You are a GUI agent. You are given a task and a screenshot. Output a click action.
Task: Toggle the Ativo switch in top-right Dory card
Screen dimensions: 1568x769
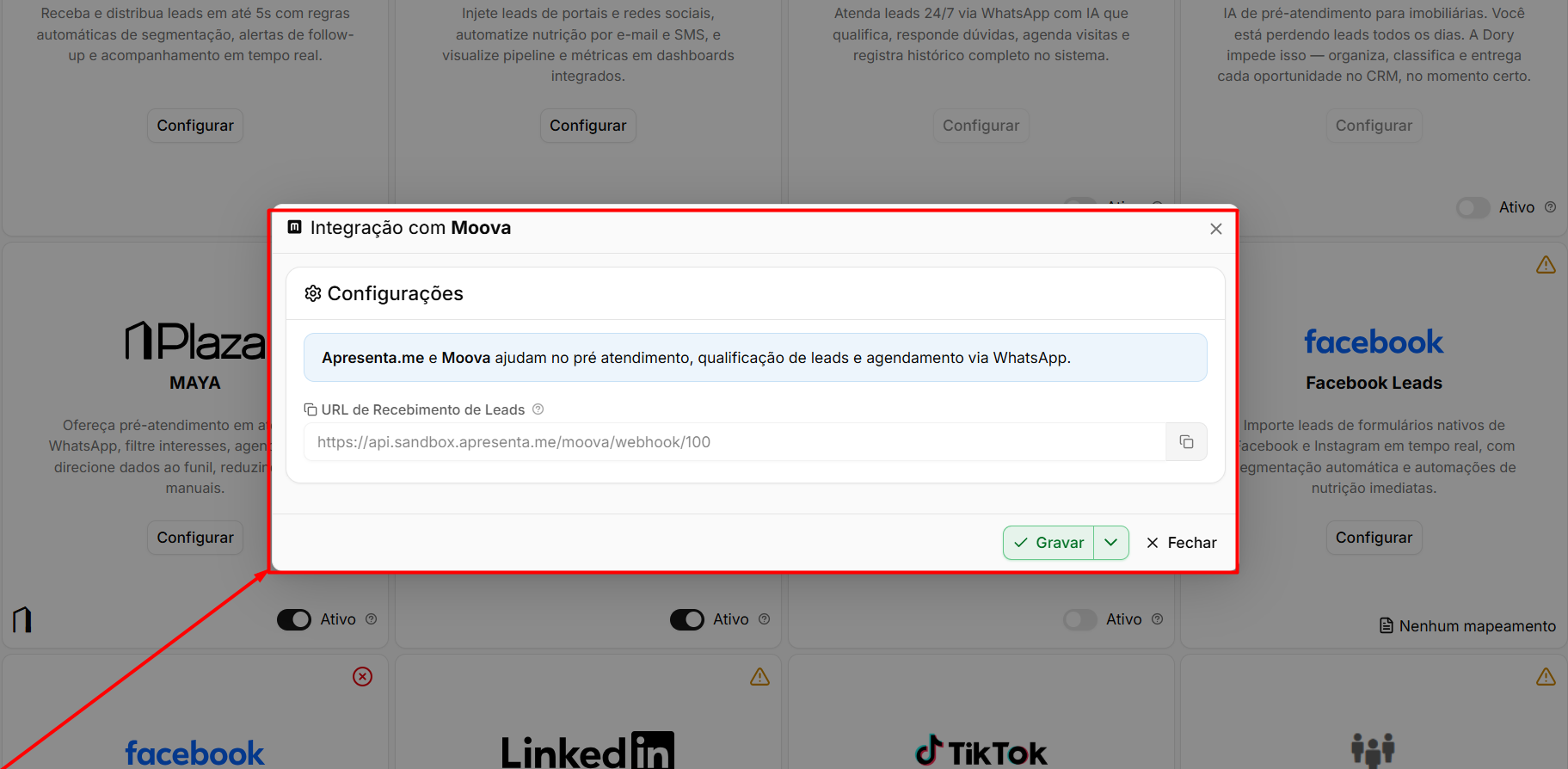[x=1473, y=207]
